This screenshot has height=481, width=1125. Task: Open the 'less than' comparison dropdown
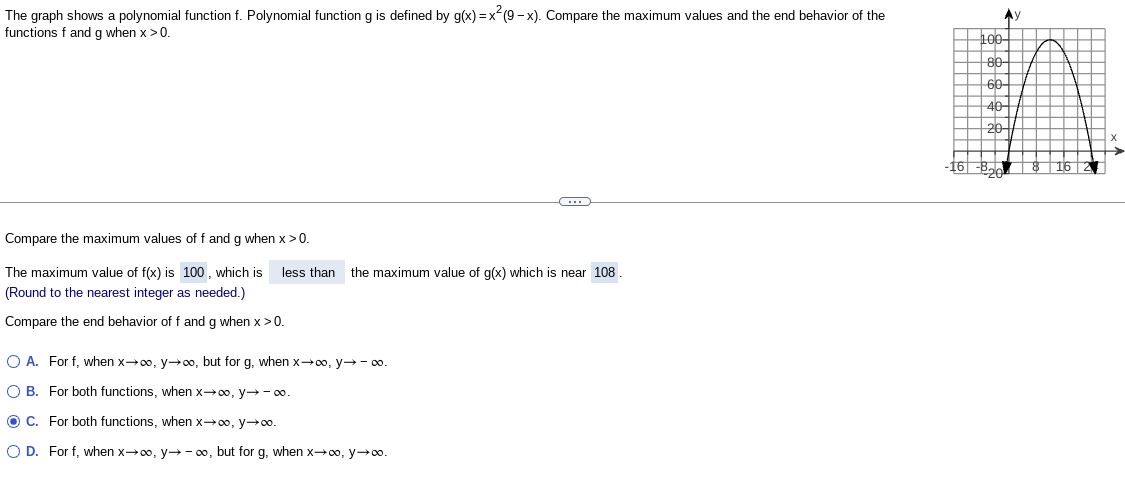click(307, 273)
